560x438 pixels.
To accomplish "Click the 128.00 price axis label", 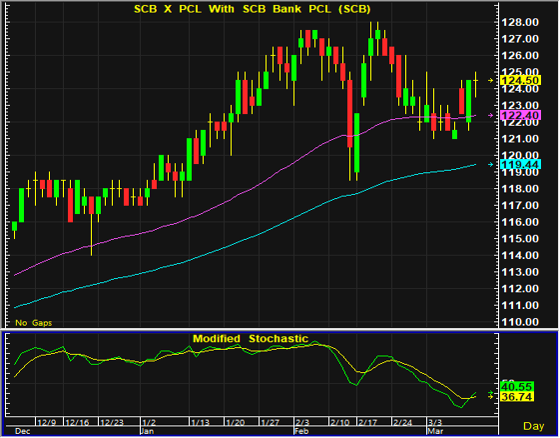I will pyautogui.click(x=520, y=23).
